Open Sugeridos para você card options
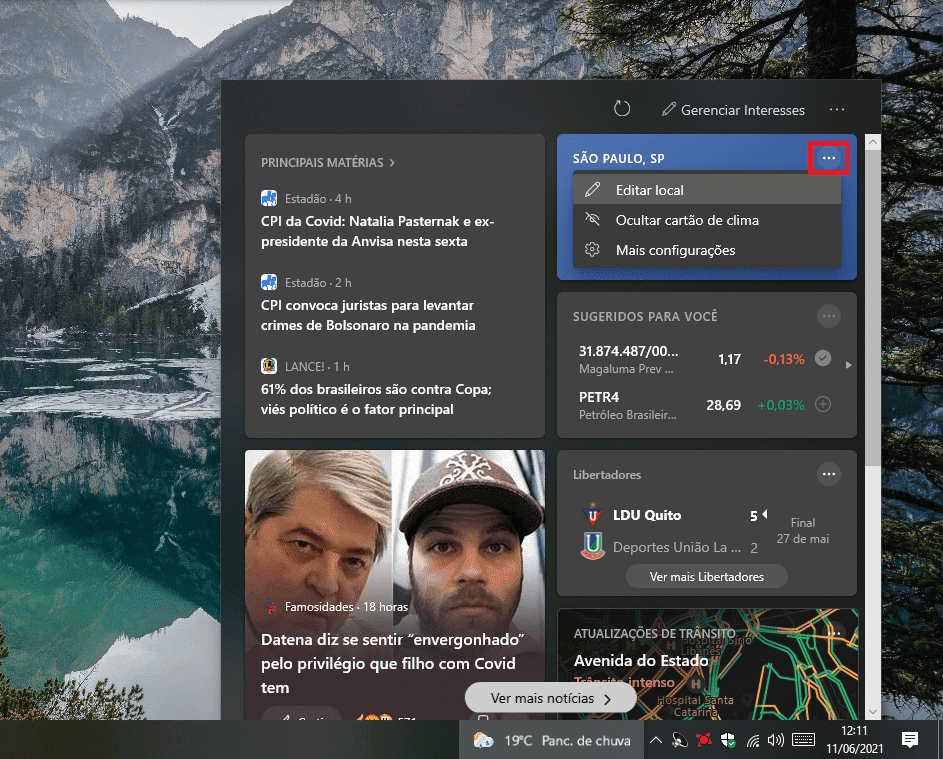Screen dimensions: 943x759 tap(829, 316)
